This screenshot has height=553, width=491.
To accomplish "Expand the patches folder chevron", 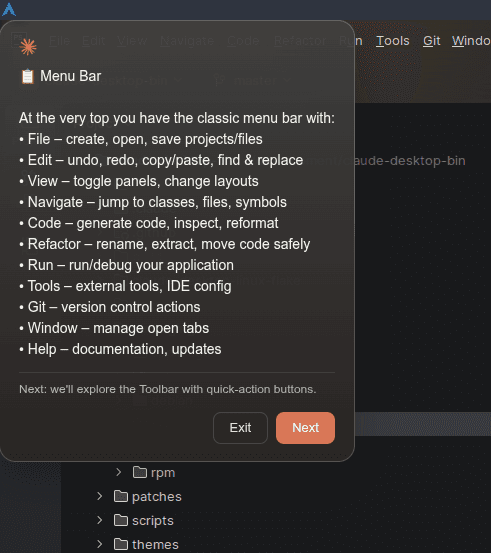I will (100, 496).
